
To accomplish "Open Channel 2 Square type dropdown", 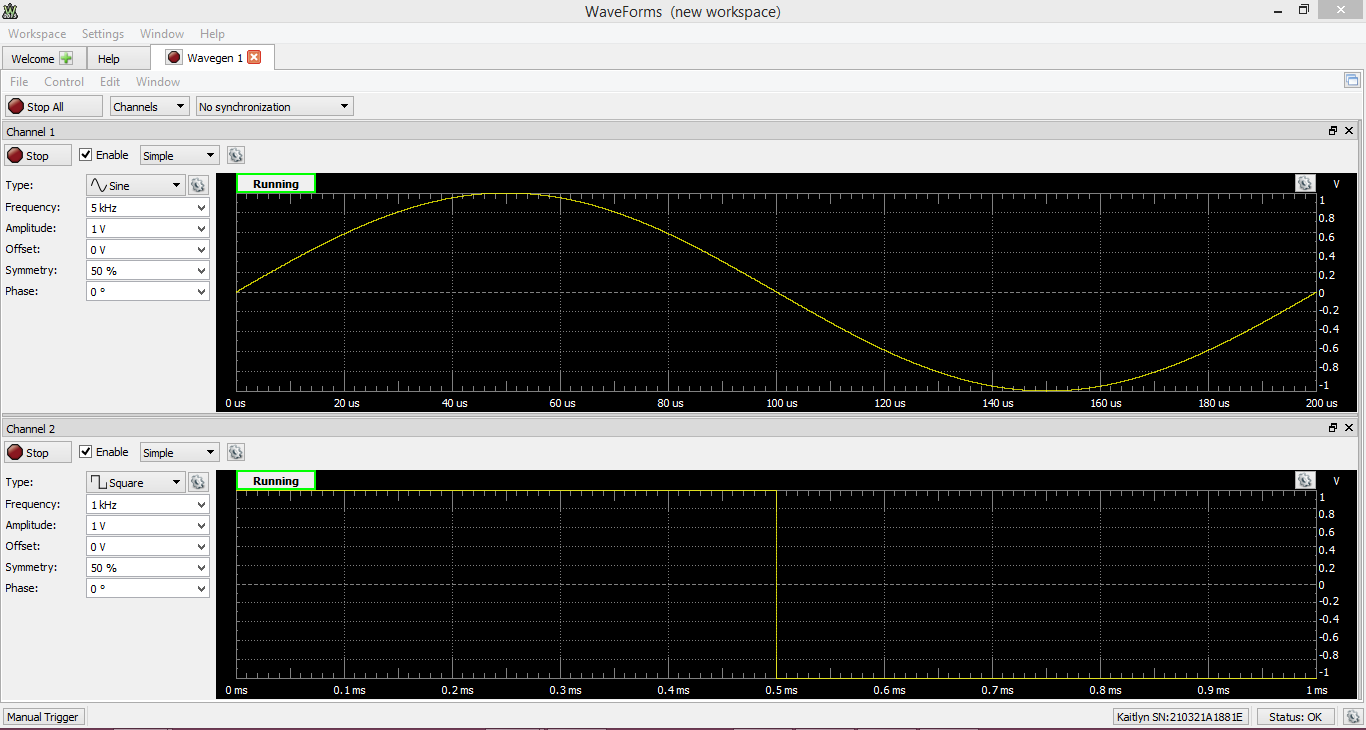I will coord(136,482).
